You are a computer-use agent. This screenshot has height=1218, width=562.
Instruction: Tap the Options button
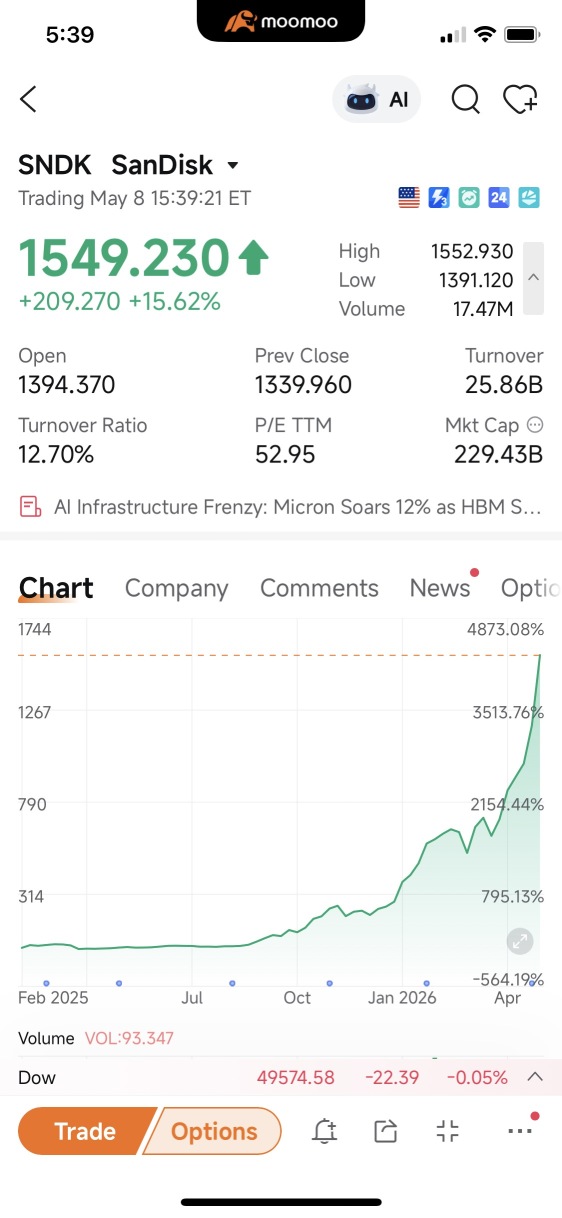pos(214,1131)
